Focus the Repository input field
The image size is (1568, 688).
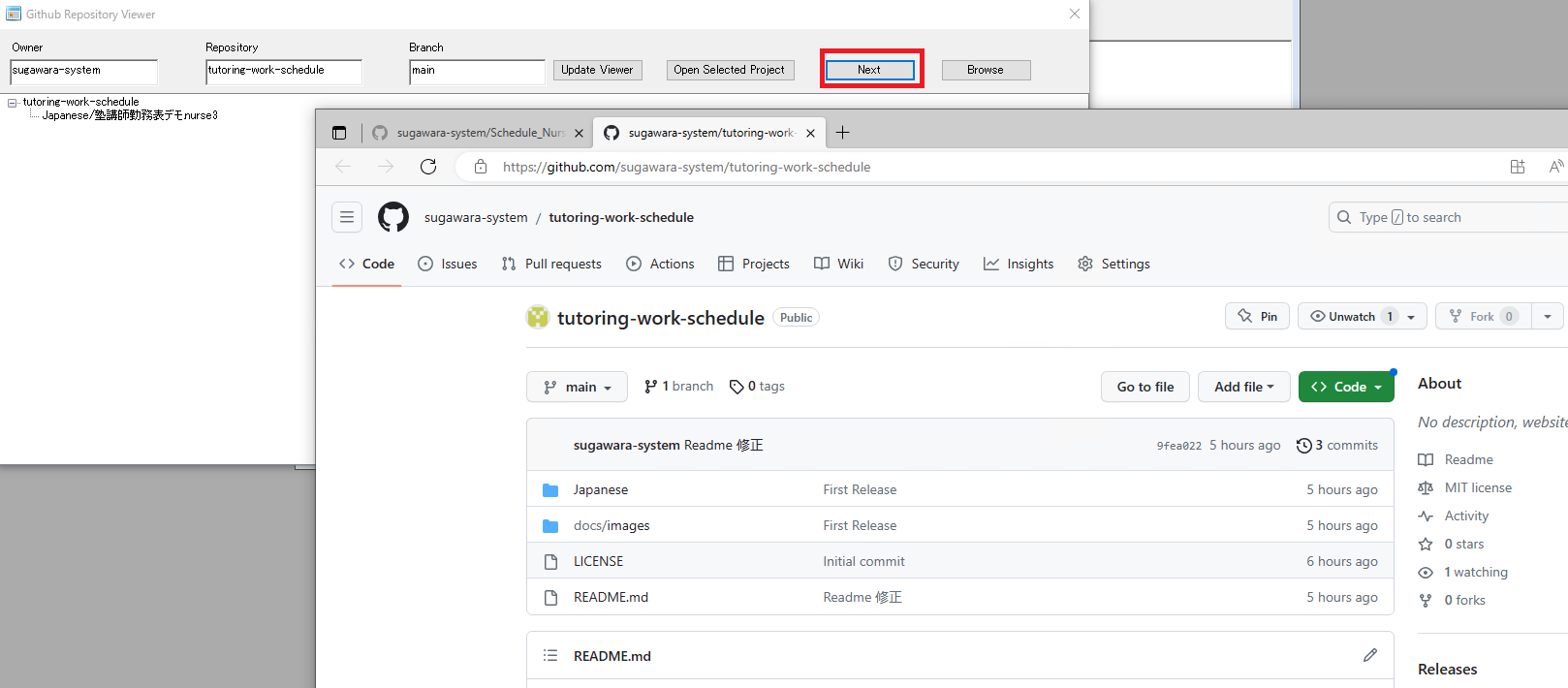(x=284, y=72)
